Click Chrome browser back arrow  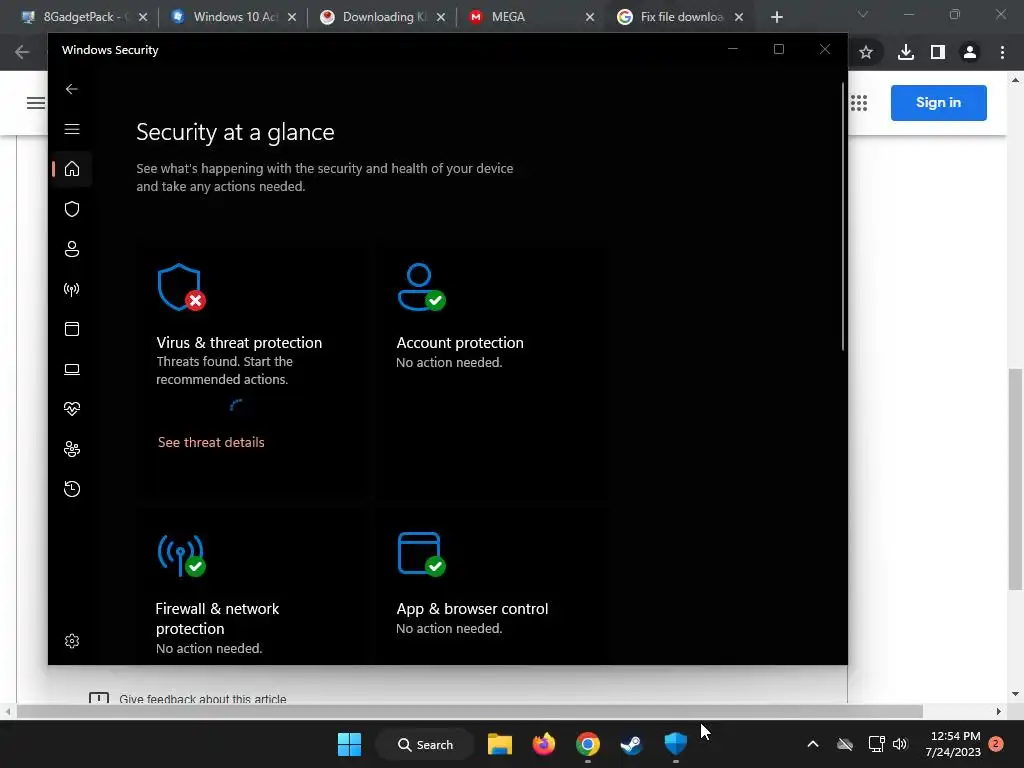pos(22,52)
